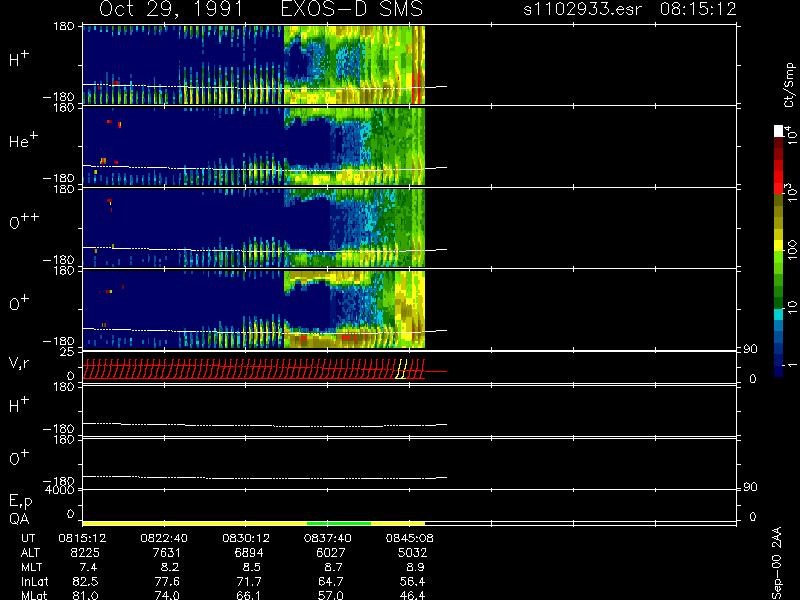Click the 'E,p' axis label
800x600 pixels.
20,502
